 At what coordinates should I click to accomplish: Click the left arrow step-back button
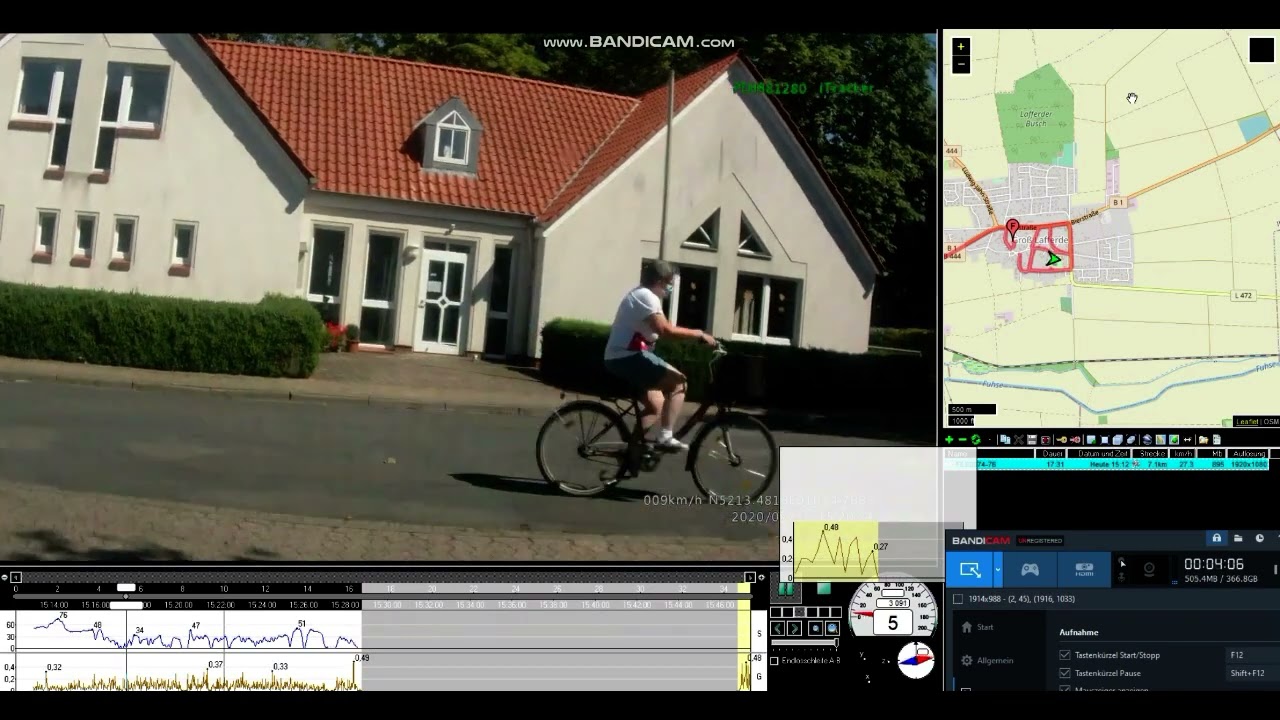click(x=778, y=628)
